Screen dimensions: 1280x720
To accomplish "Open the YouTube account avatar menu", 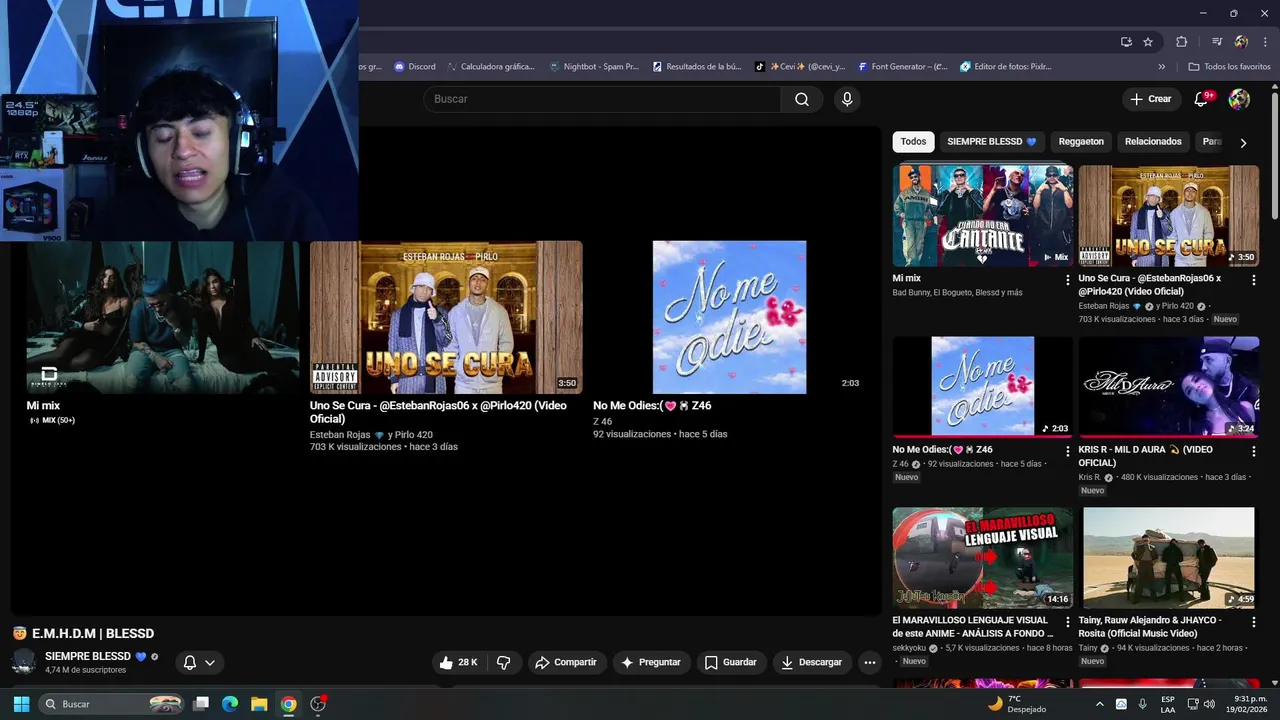I will (1239, 99).
